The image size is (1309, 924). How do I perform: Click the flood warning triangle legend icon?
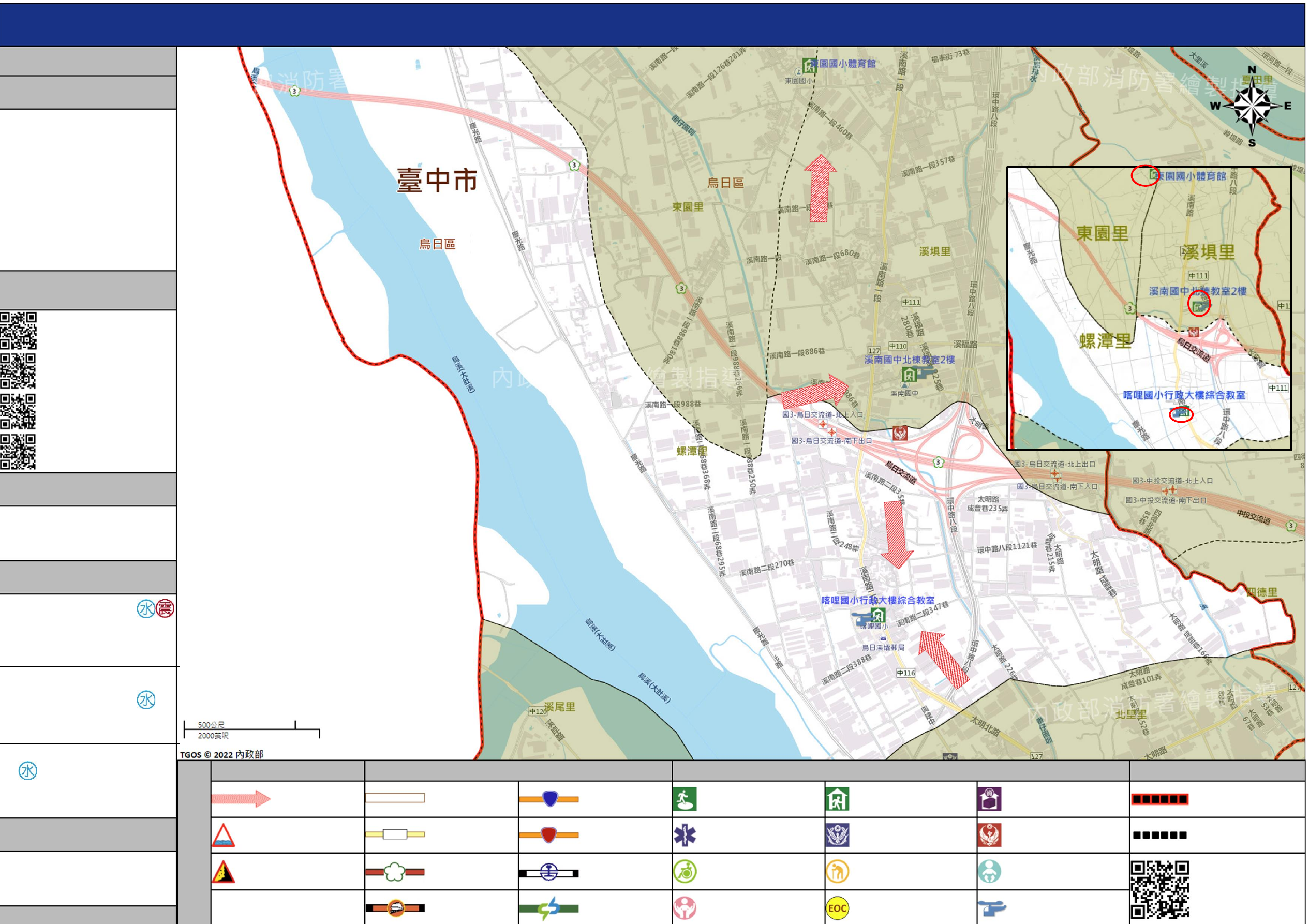(x=224, y=835)
